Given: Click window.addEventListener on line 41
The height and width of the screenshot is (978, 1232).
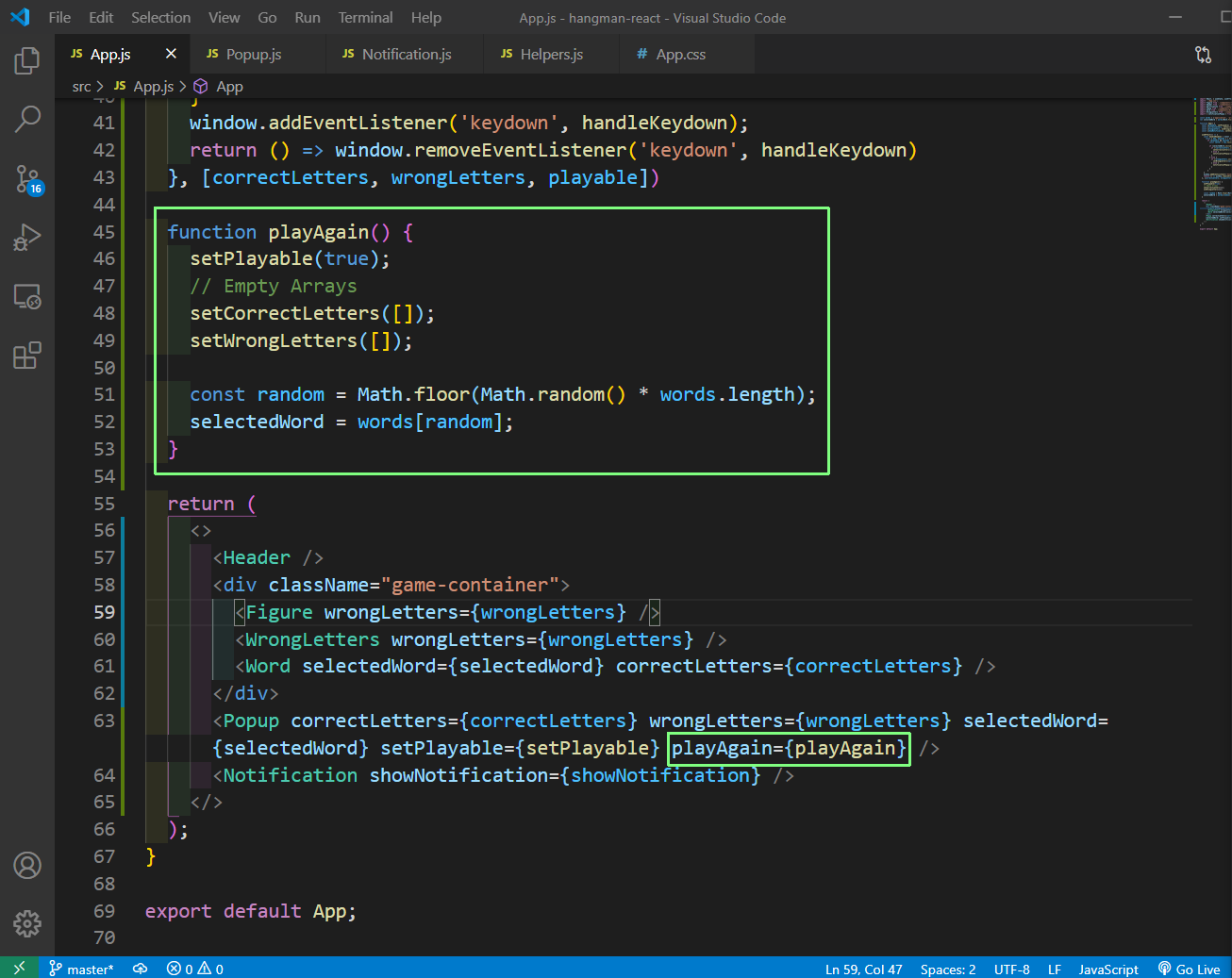Looking at the screenshot, I should pos(318,123).
